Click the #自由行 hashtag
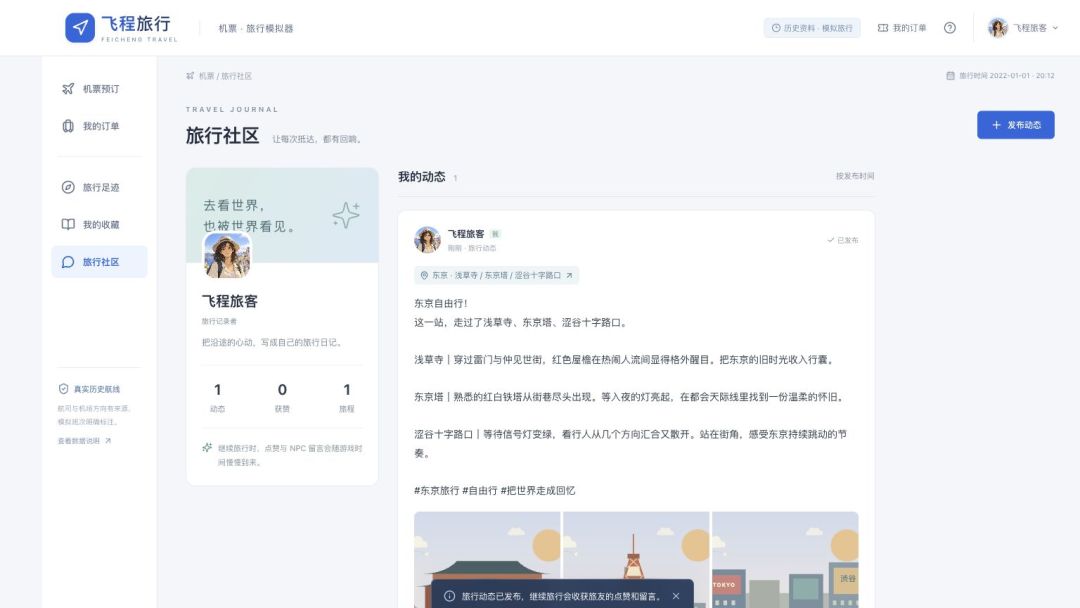Image resolution: width=1080 pixels, height=608 pixels. [480, 490]
